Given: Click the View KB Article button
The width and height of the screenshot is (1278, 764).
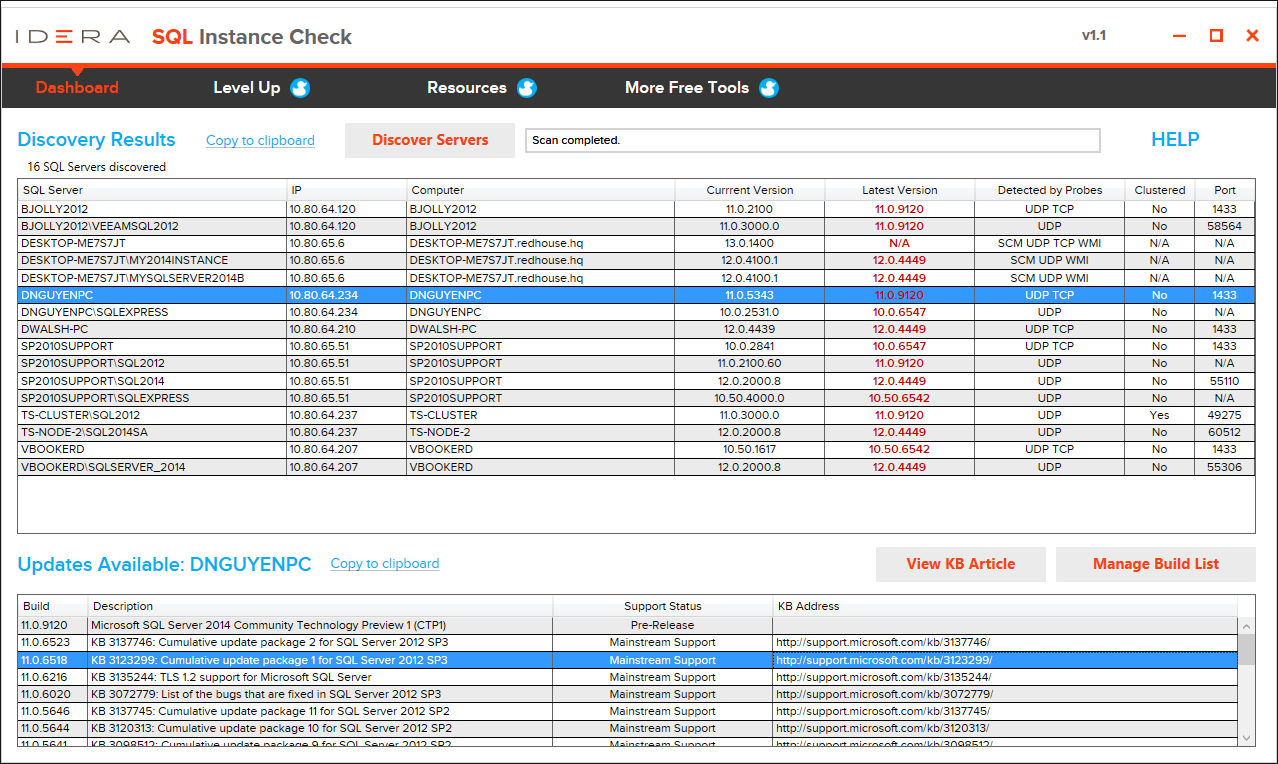Looking at the screenshot, I should pyautogui.click(x=960, y=564).
